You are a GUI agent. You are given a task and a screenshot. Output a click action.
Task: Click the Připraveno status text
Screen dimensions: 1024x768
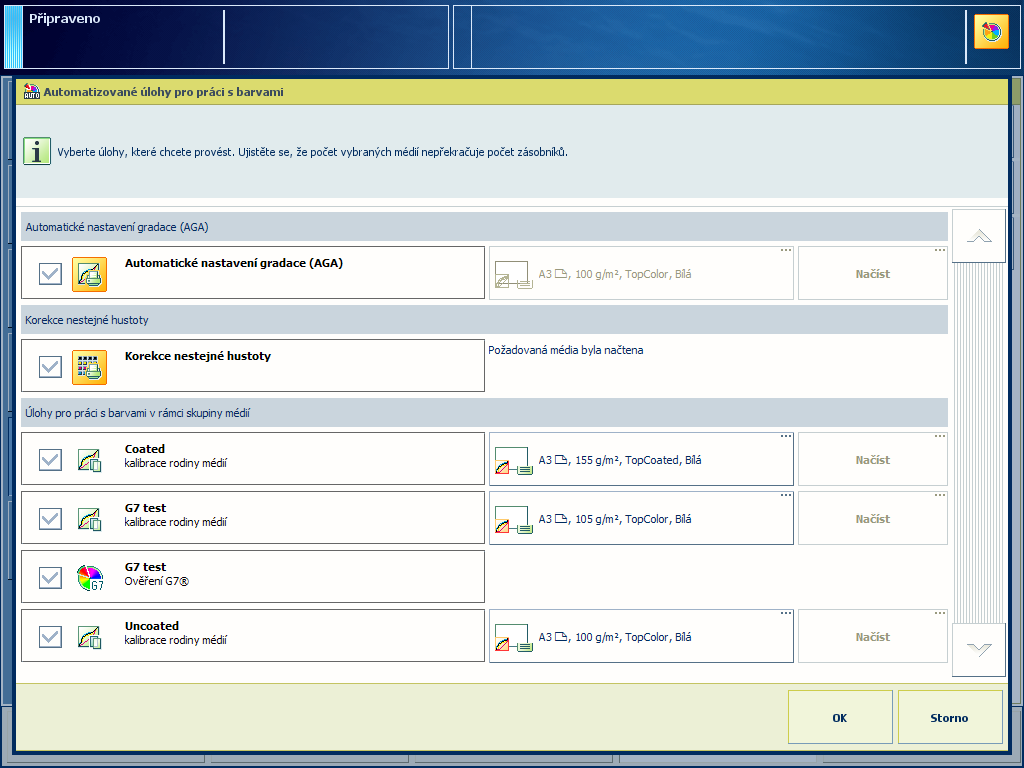65,18
